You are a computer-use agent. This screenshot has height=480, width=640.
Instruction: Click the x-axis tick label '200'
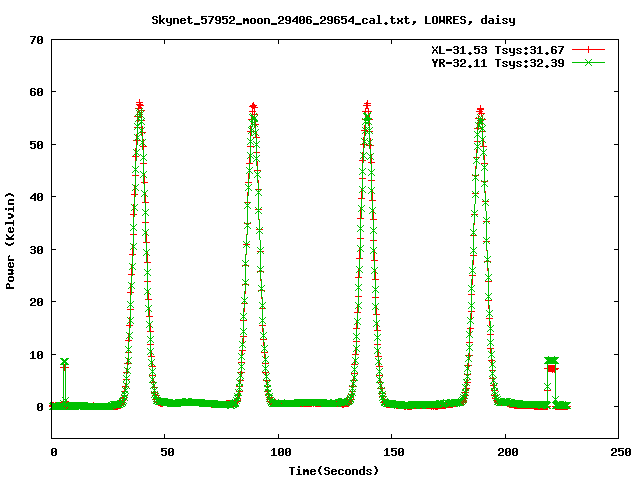pos(507,452)
